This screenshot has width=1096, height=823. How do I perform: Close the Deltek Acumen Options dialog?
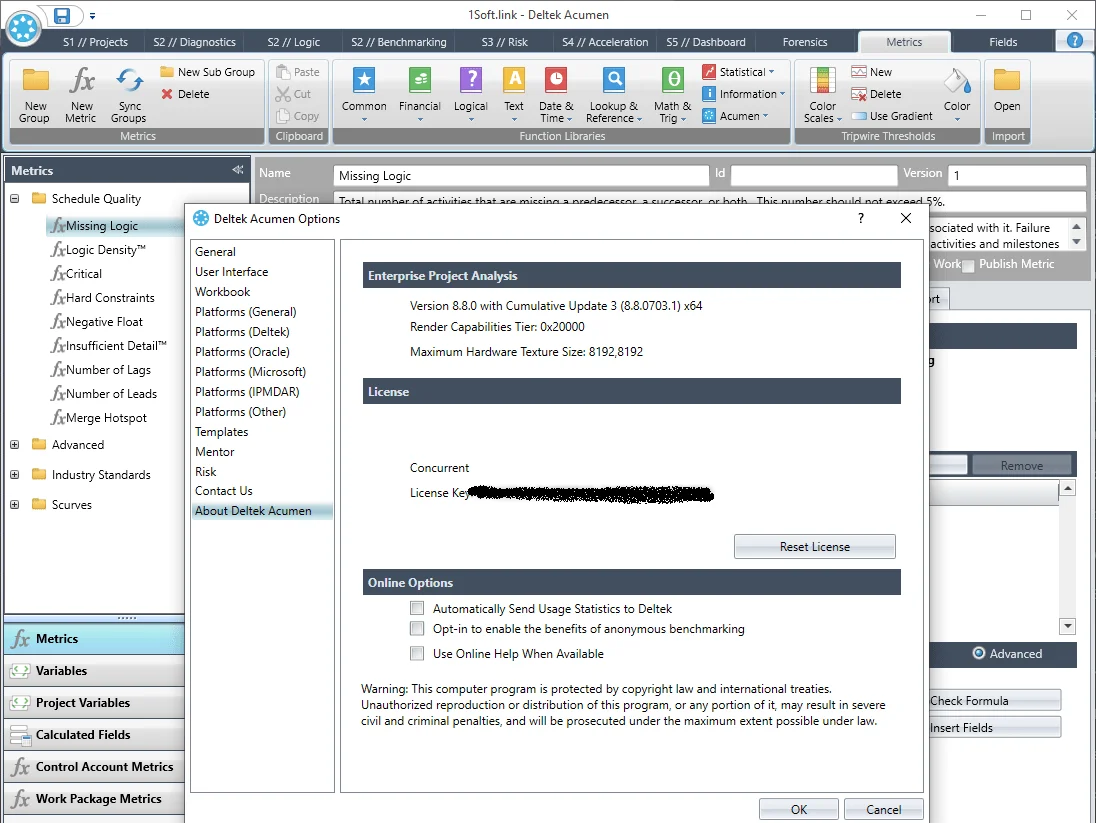pyautogui.click(x=906, y=218)
